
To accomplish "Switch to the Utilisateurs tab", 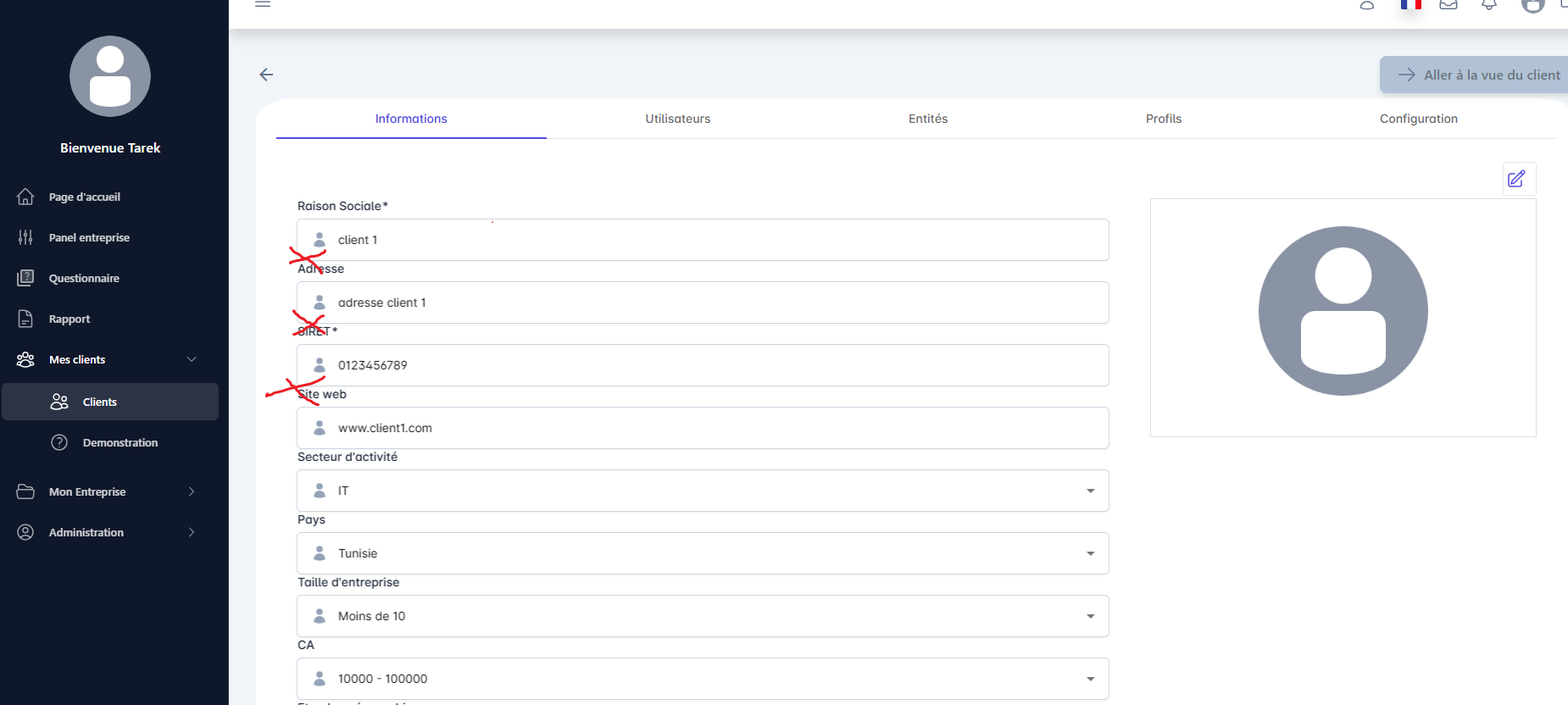I will coord(677,119).
